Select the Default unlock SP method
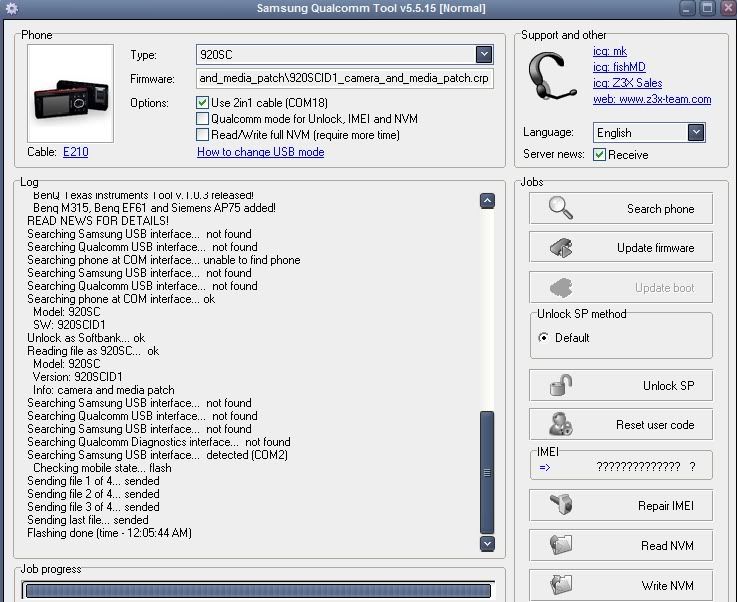 [543, 337]
